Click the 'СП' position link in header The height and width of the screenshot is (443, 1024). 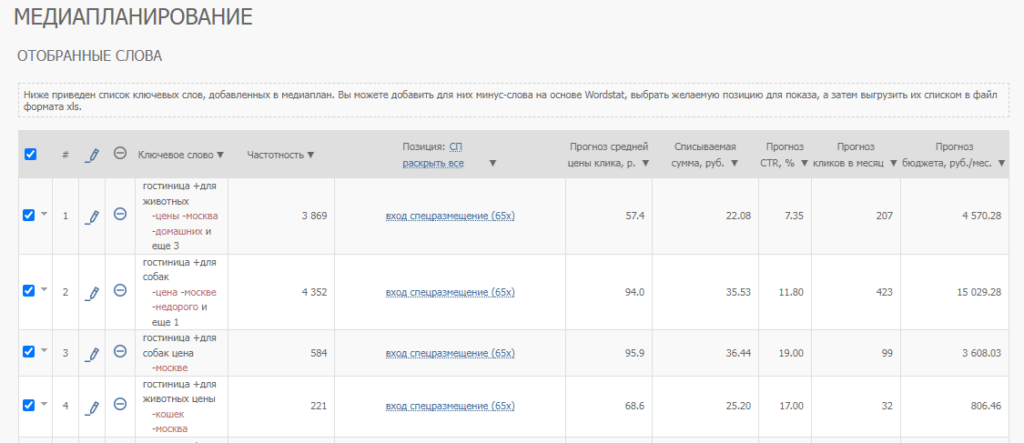(x=455, y=146)
